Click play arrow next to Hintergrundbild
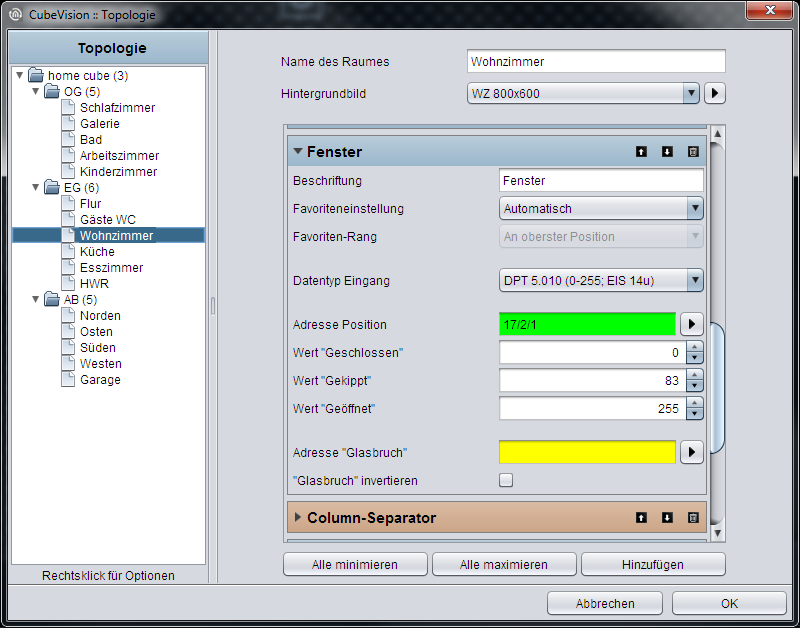Image resolution: width=800 pixels, height=628 pixels. 715,93
